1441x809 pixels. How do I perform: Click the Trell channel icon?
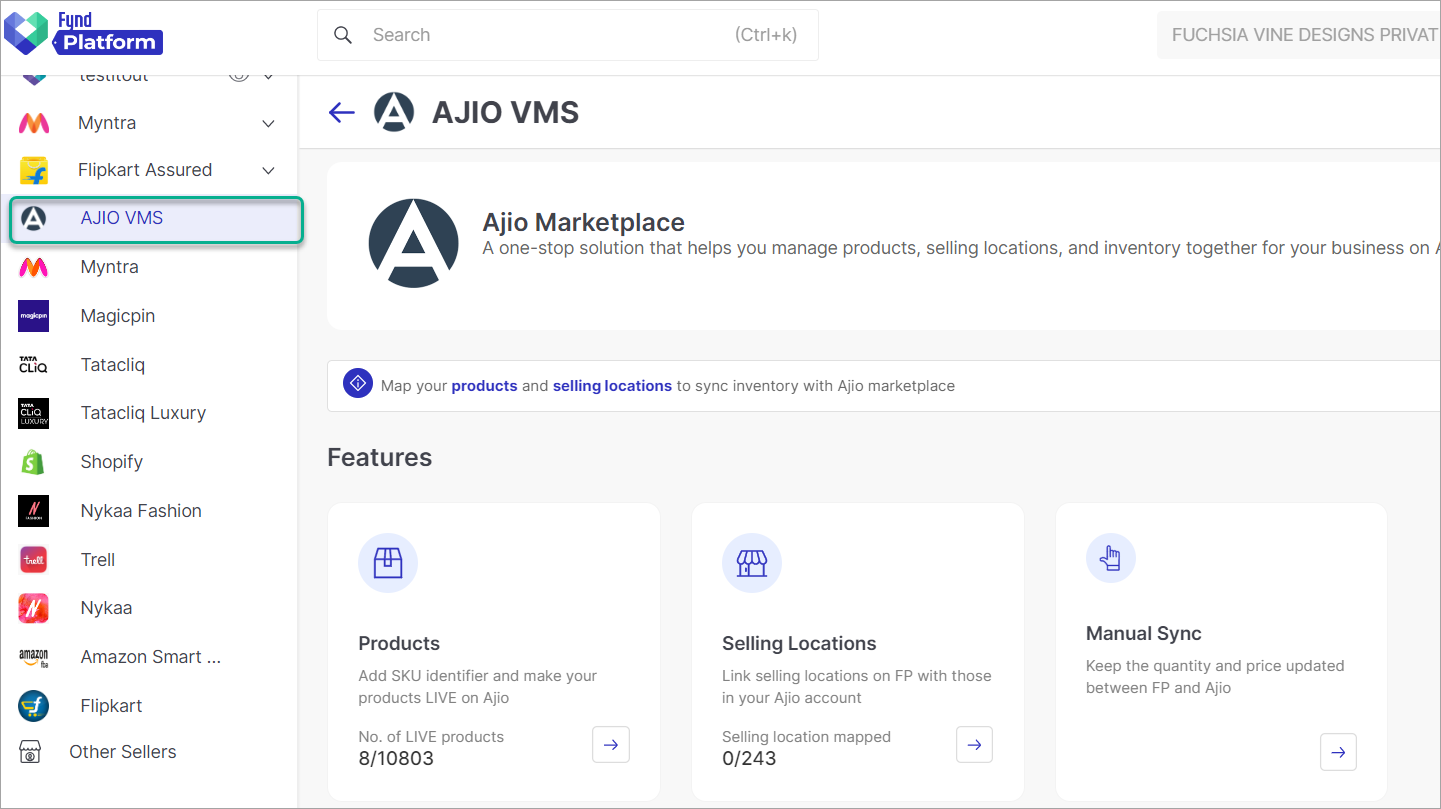pos(33,559)
